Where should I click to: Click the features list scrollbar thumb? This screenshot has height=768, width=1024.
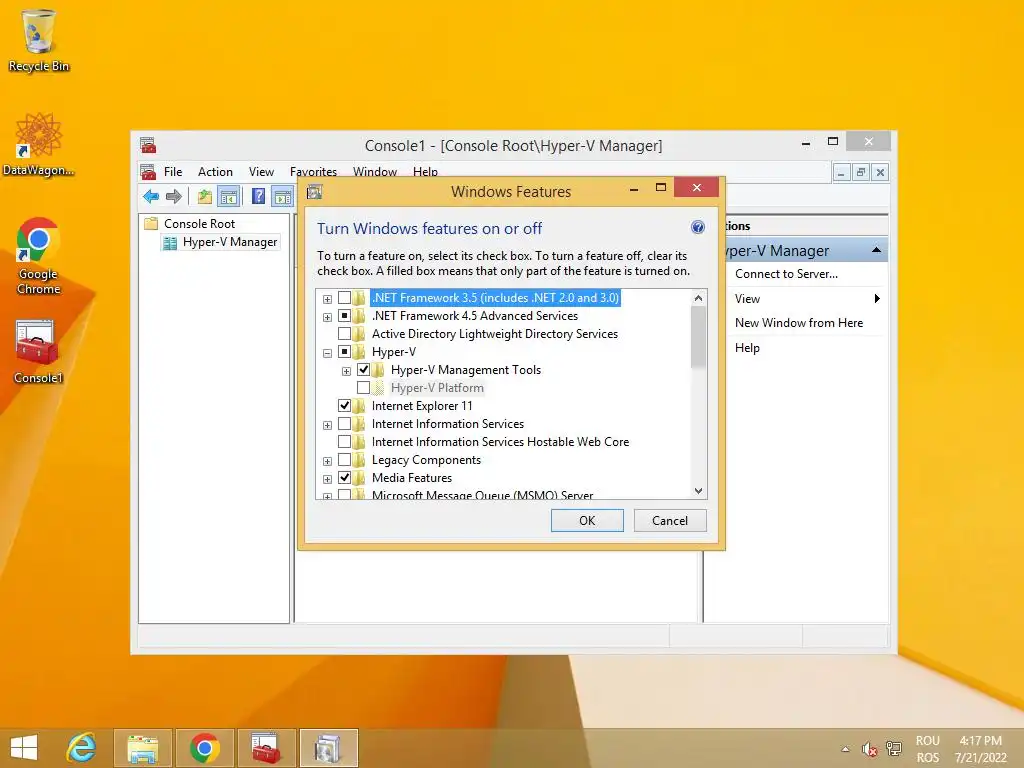click(698, 337)
